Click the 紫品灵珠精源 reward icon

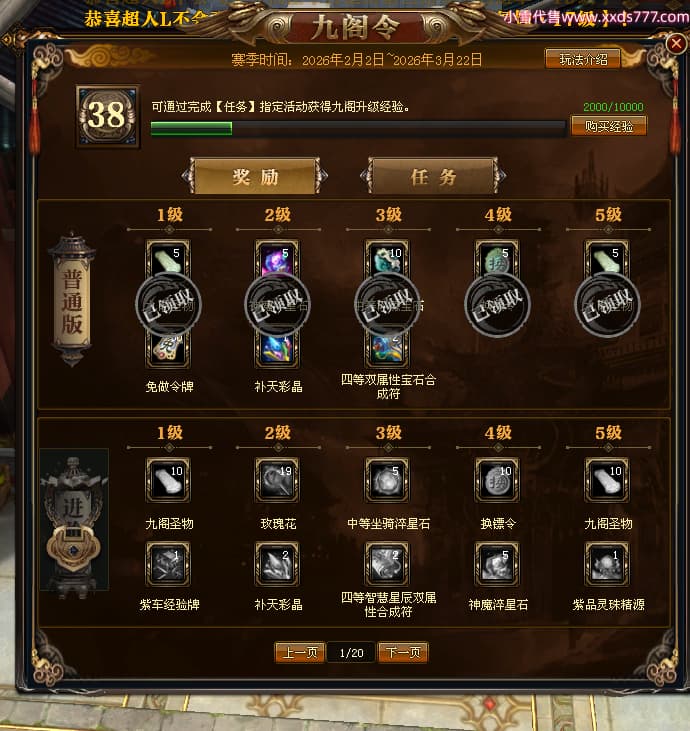pos(607,564)
